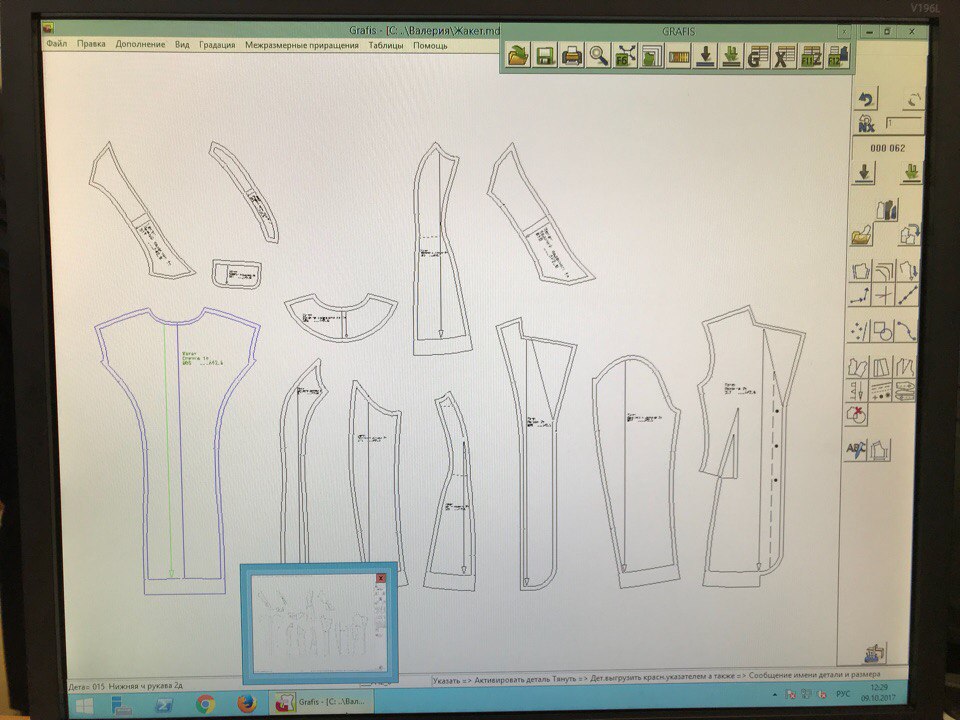Click the open folder icon in GRAFIS toolbar

[518, 56]
